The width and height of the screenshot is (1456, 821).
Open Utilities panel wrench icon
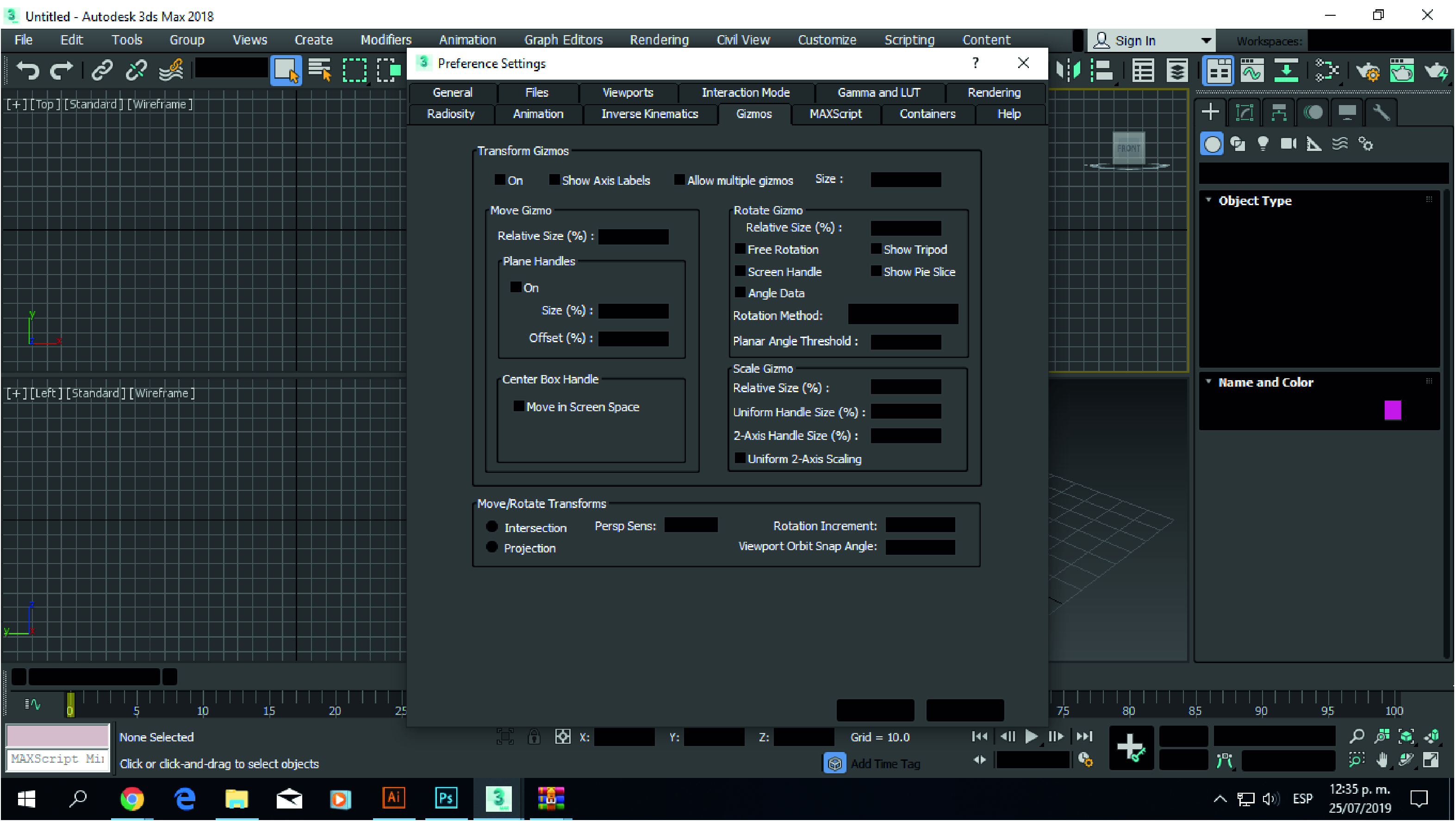pos(1381,113)
